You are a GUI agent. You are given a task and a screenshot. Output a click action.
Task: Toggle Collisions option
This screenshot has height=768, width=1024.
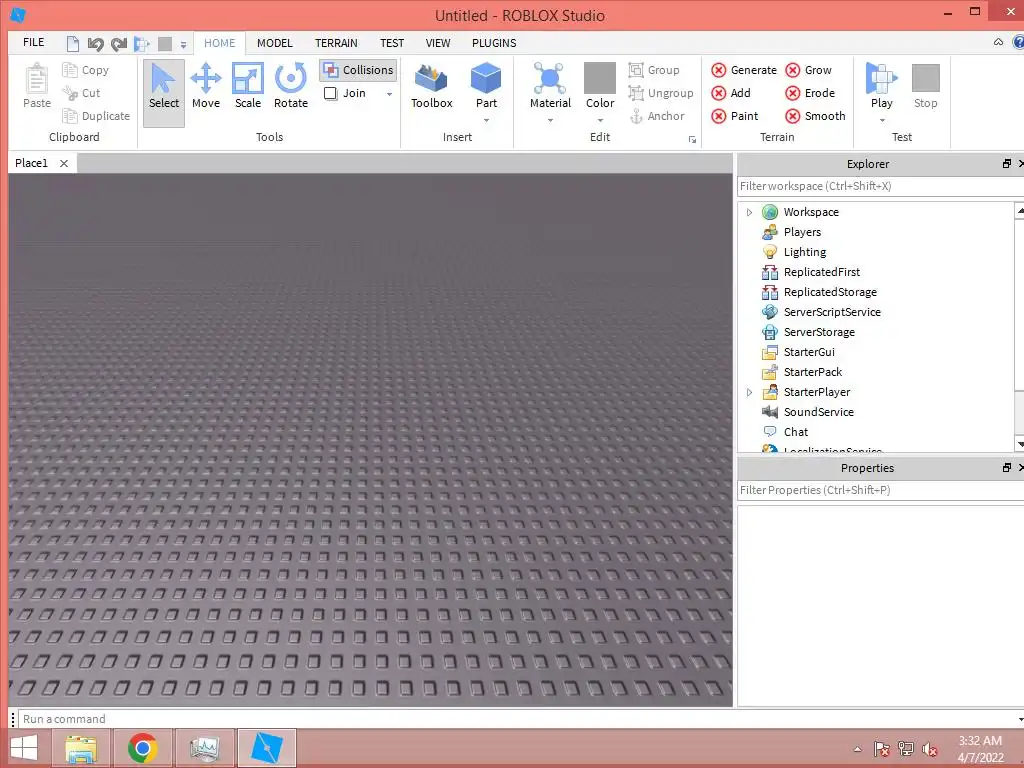click(358, 70)
